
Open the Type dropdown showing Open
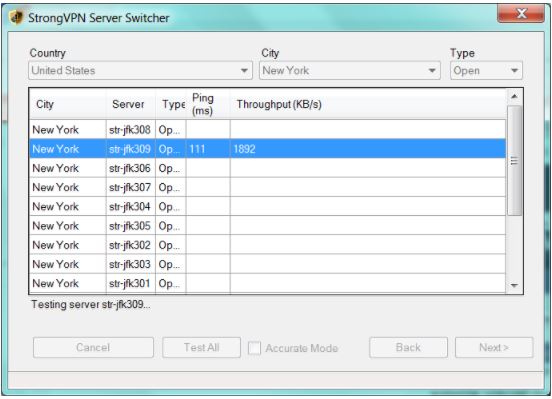486,70
